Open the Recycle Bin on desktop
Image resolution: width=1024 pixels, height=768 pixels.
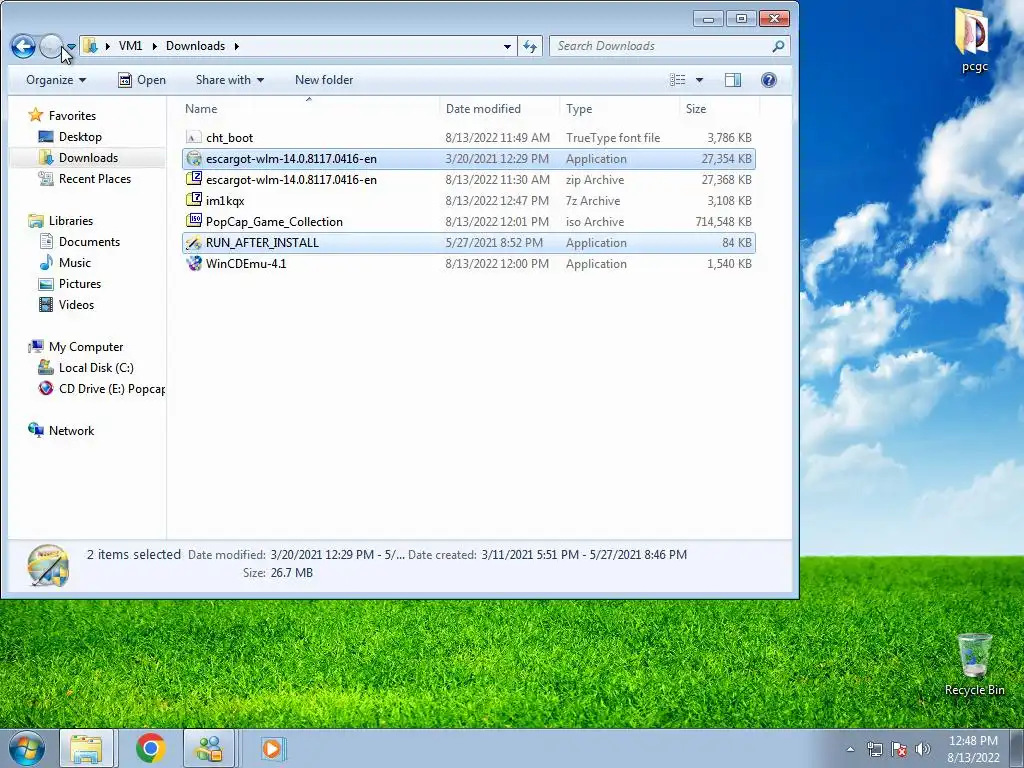pos(974,664)
